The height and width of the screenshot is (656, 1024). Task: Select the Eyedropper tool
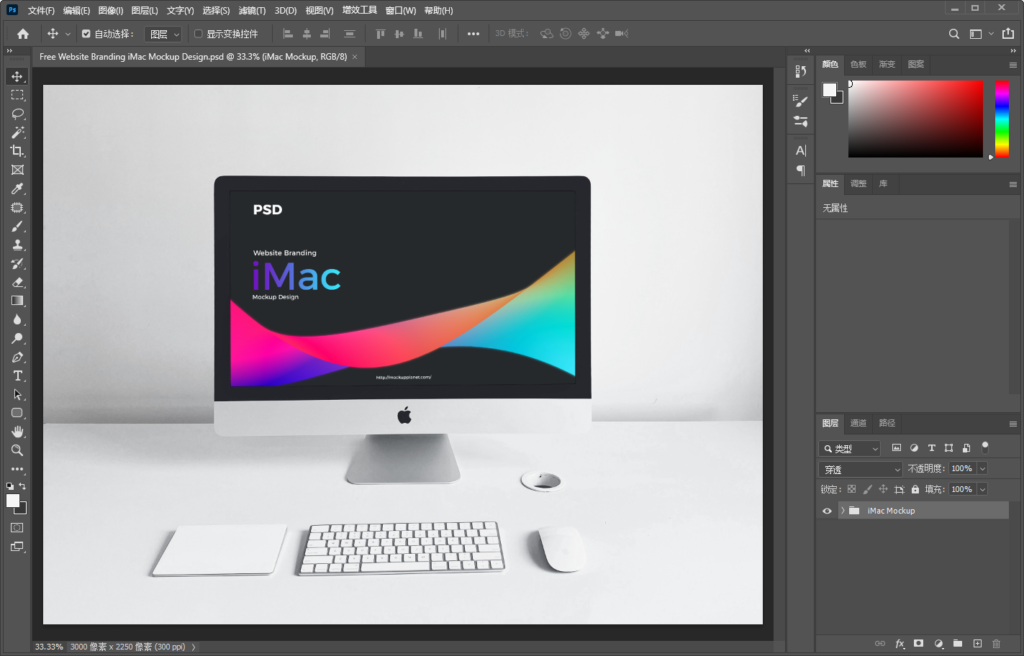(17, 189)
